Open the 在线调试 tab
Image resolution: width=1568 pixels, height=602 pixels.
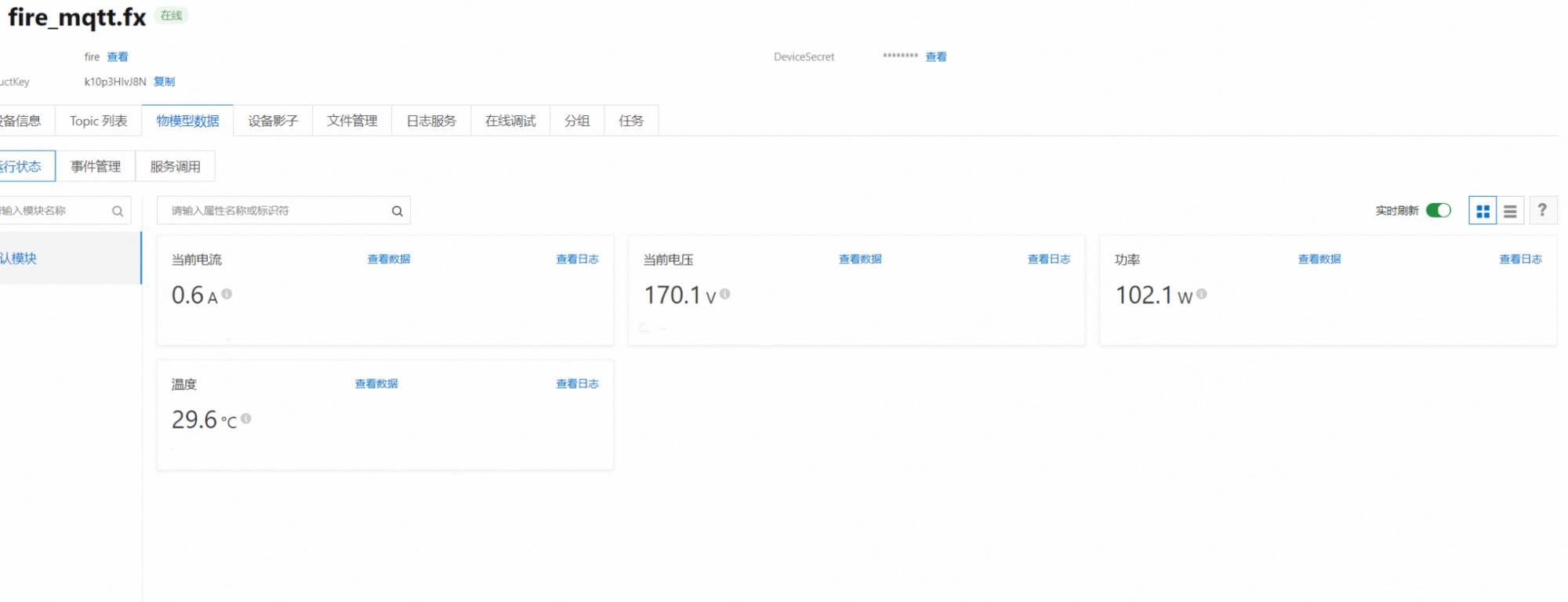510,121
